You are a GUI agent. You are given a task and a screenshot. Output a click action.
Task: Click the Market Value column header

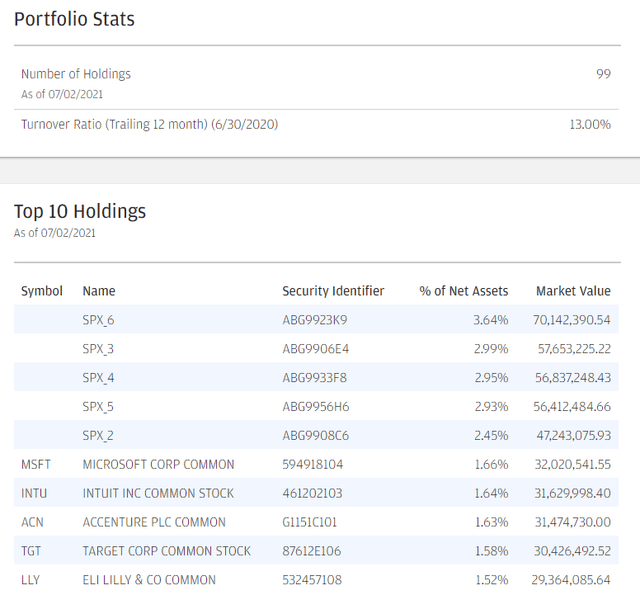573,291
